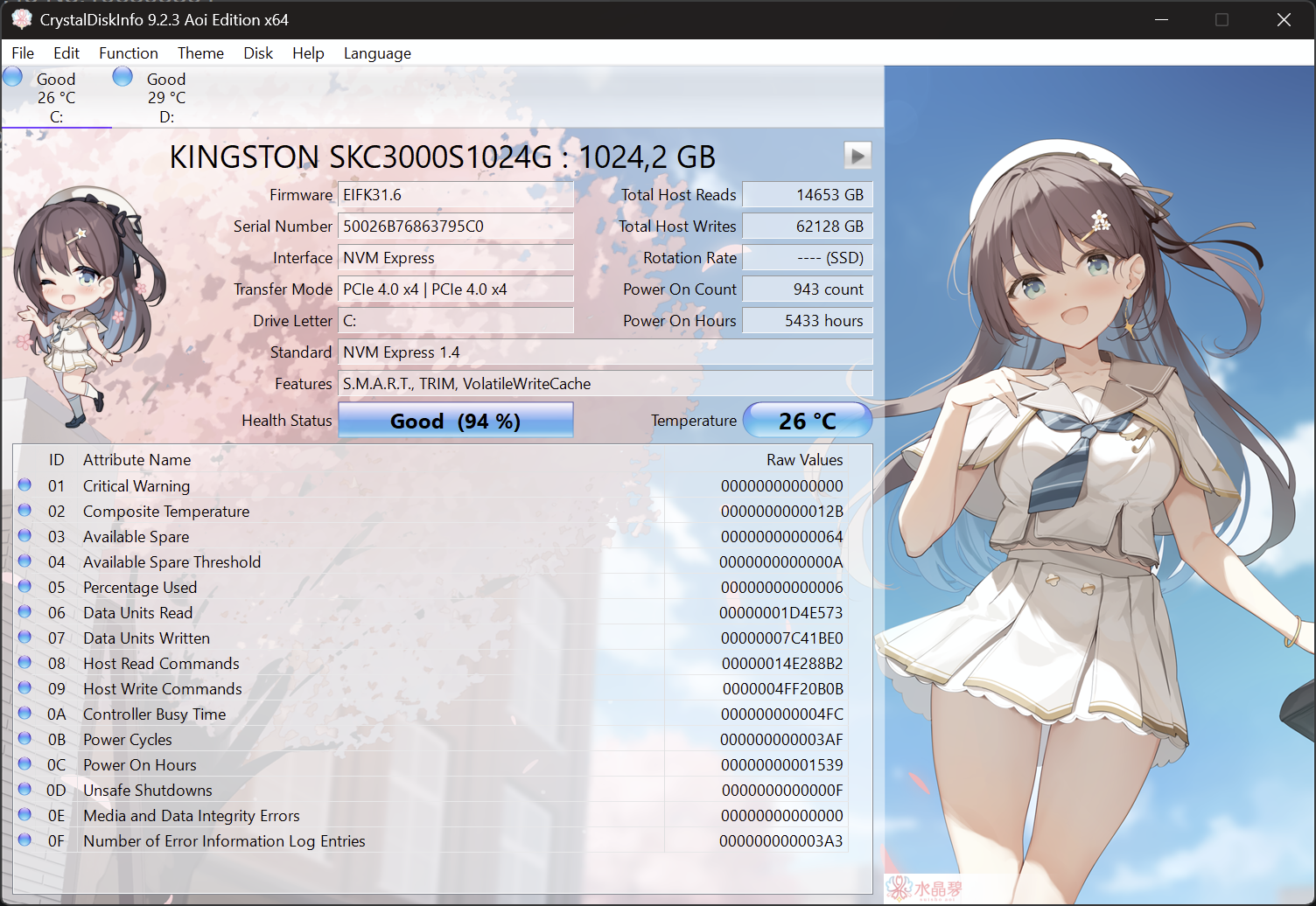This screenshot has height=906, width=1316.
Task: Click the CrystalDiskInfo app icon in title bar
Action: coord(21,19)
